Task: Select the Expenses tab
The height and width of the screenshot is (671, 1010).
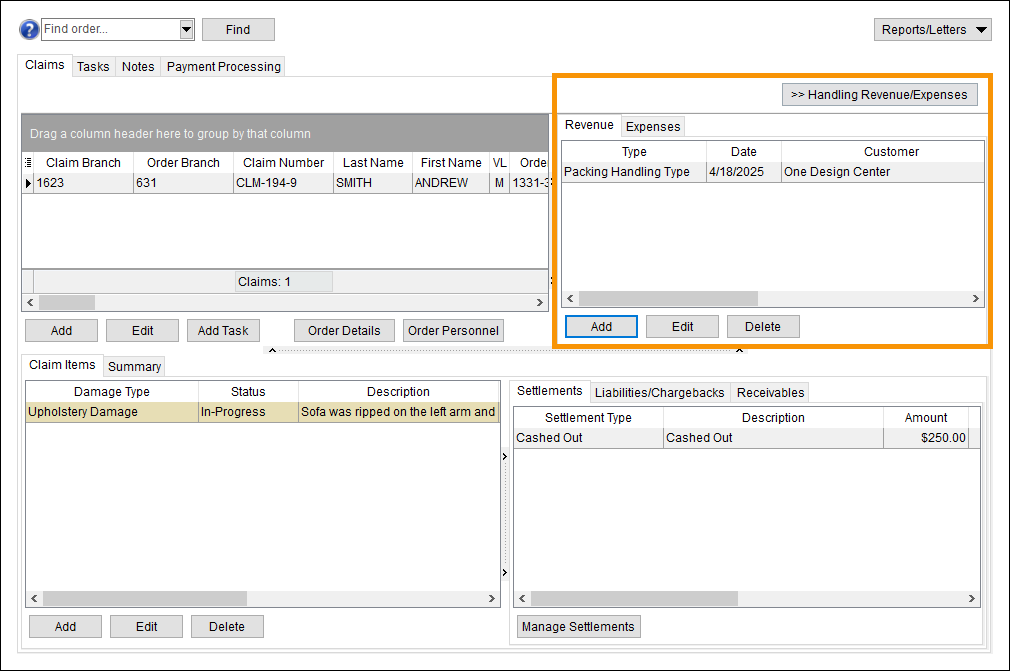Action: coord(653,126)
